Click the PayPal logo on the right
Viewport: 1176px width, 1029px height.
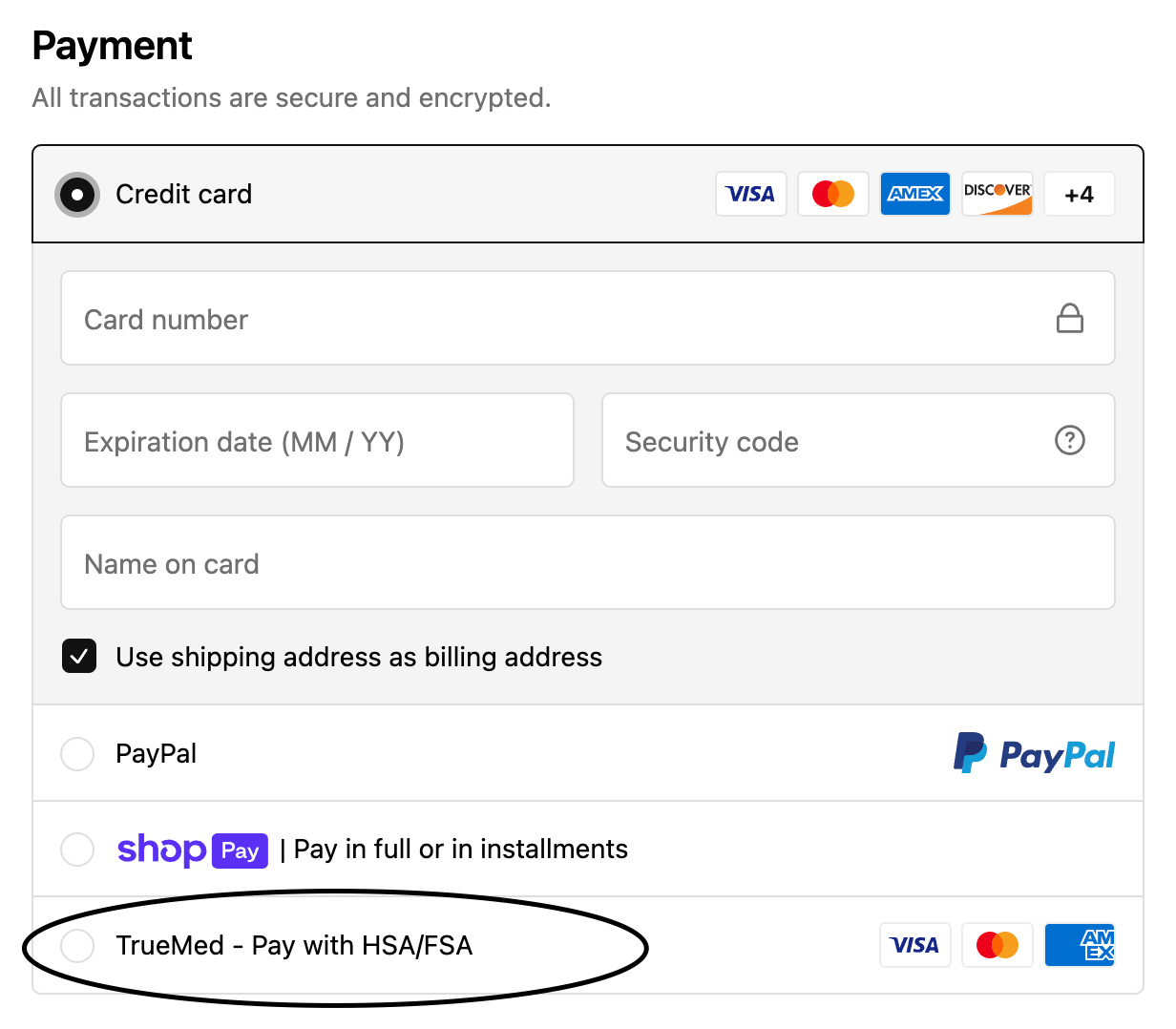pyautogui.click(x=1034, y=754)
